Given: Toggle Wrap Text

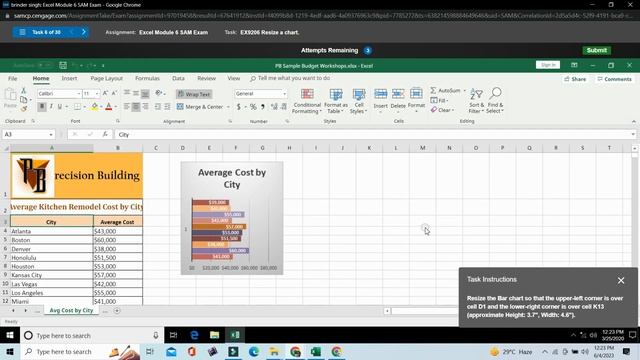Looking at the screenshot, I should click(194, 94).
